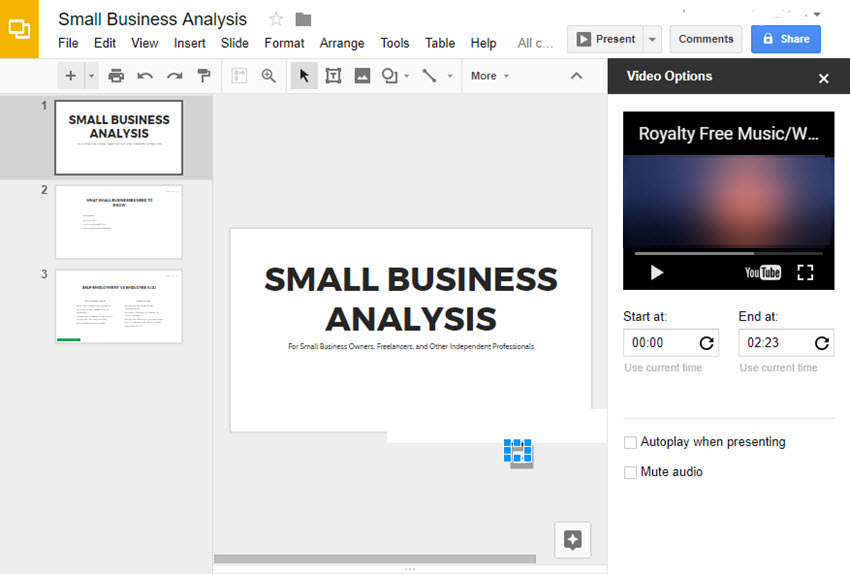The image size is (850, 574).
Task: Play the Royalty Free Music video preview
Action: coord(656,272)
